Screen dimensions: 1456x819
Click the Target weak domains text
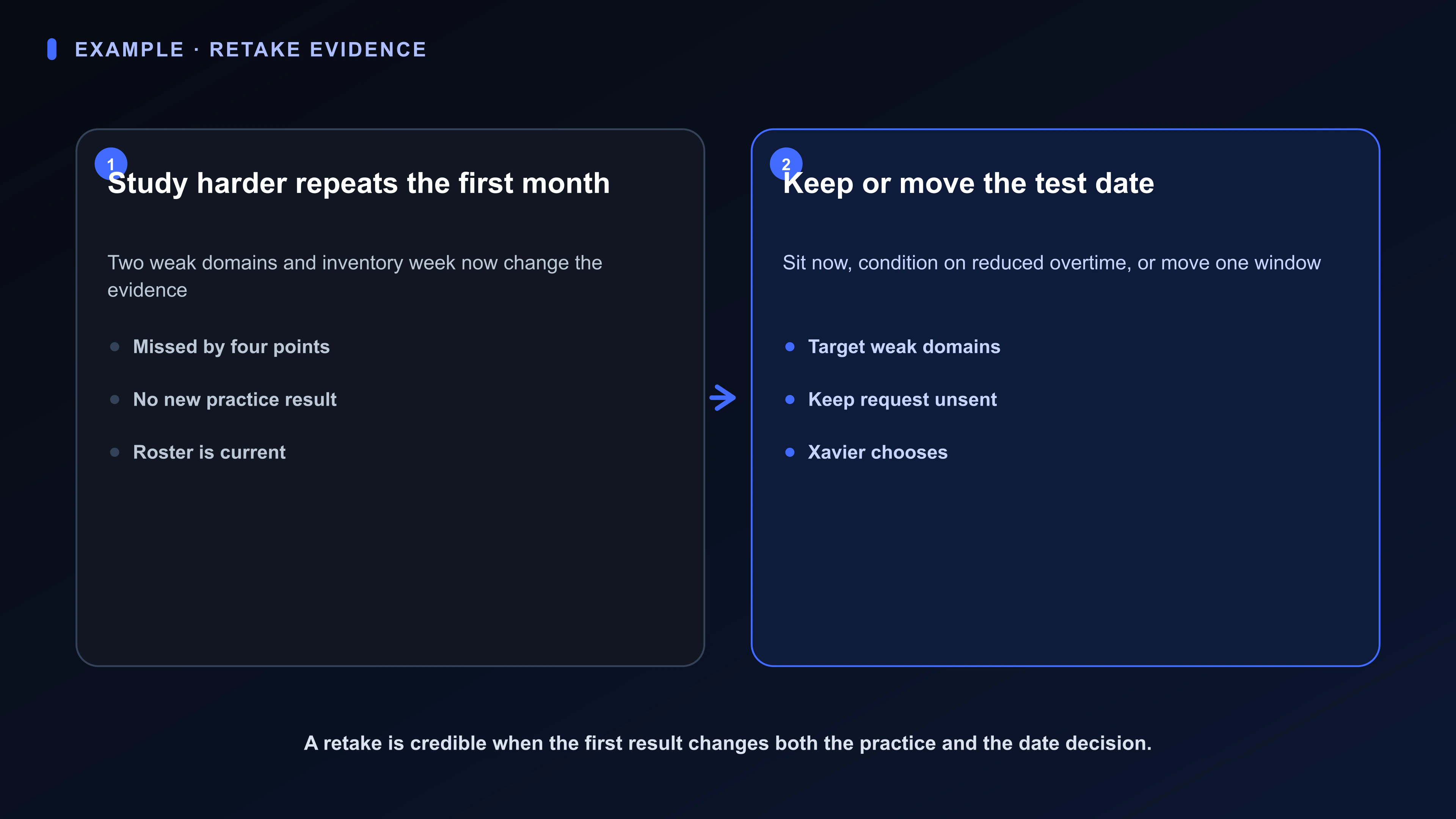(x=904, y=347)
